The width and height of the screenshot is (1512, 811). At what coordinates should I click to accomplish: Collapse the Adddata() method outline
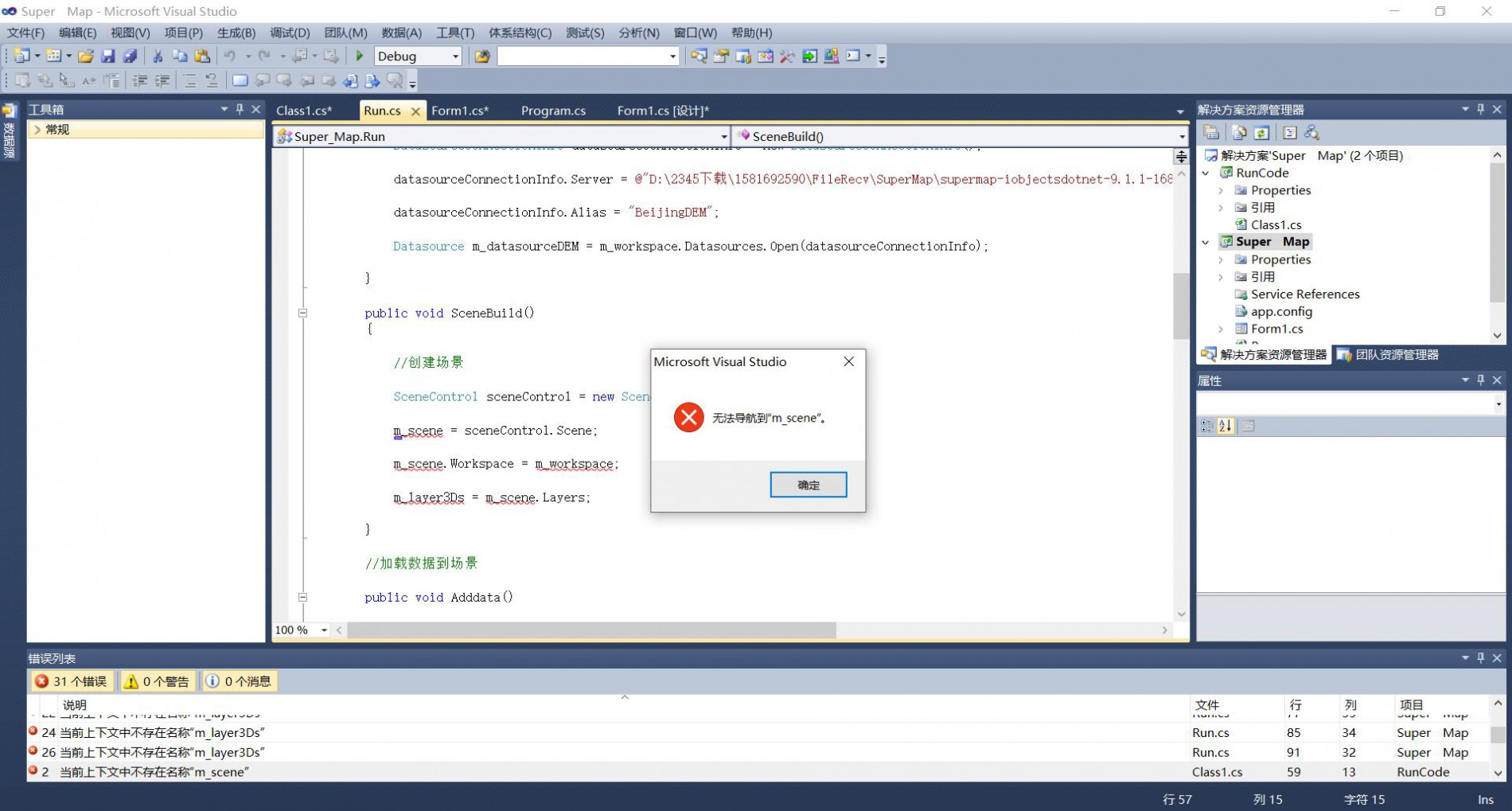[302, 597]
